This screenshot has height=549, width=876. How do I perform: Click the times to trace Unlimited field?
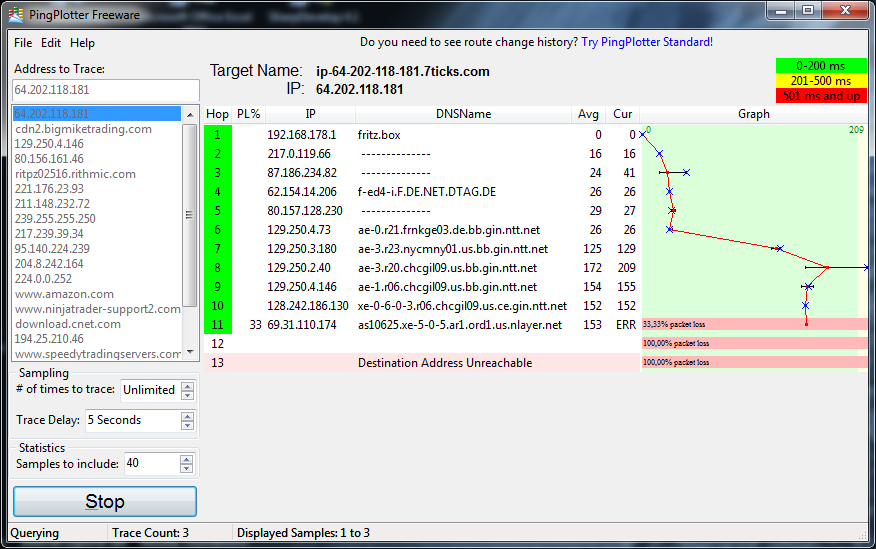[x=151, y=390]
